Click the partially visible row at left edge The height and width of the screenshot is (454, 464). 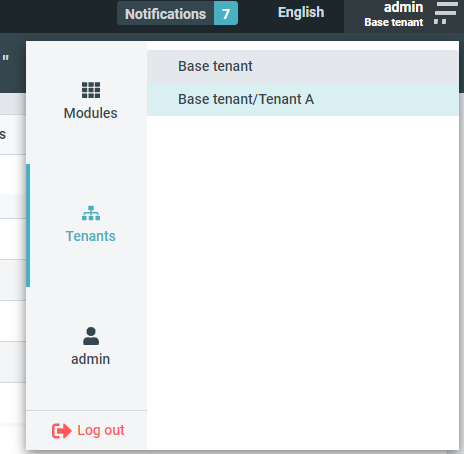coord(13,135)
